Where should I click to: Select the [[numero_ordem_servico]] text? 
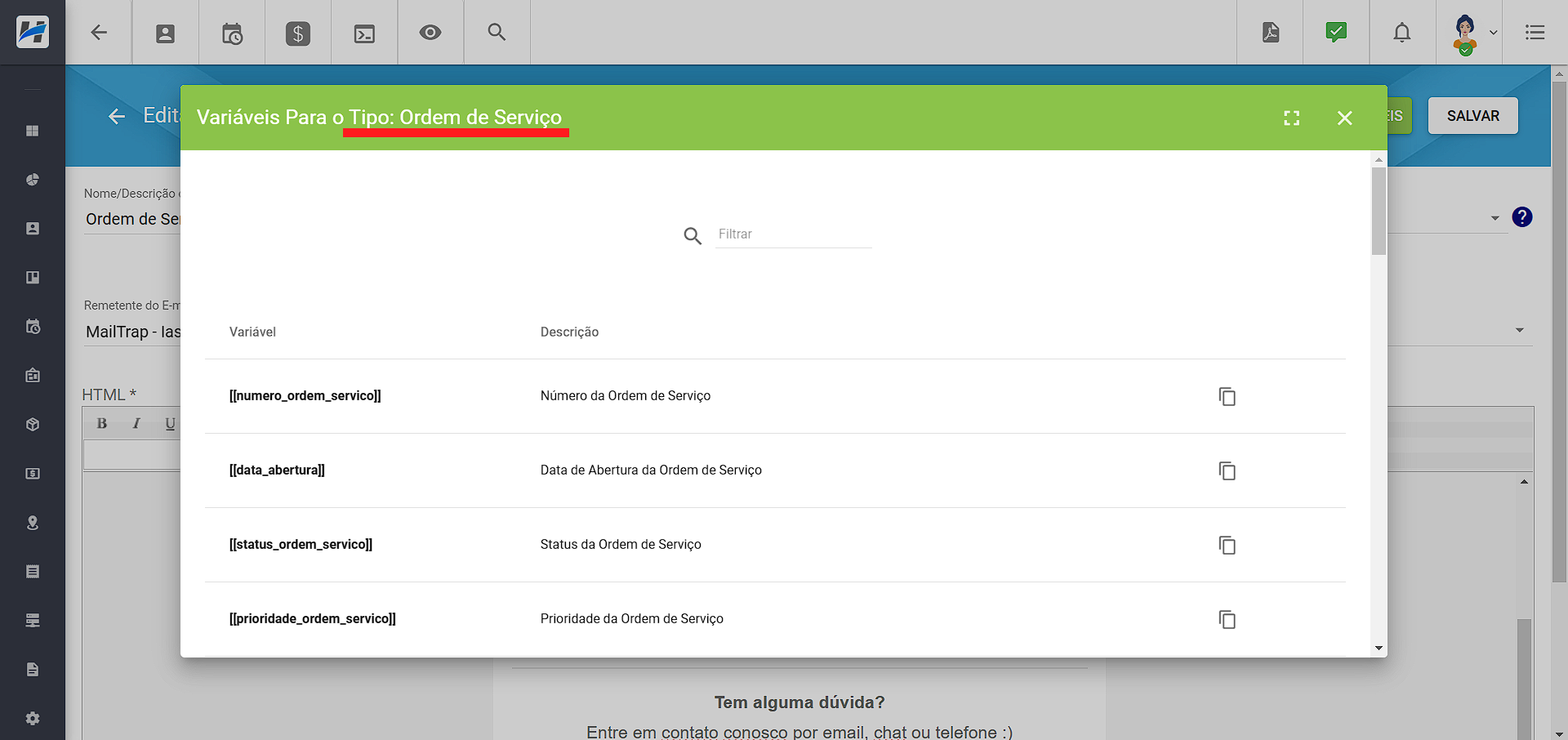pos(305,395)
